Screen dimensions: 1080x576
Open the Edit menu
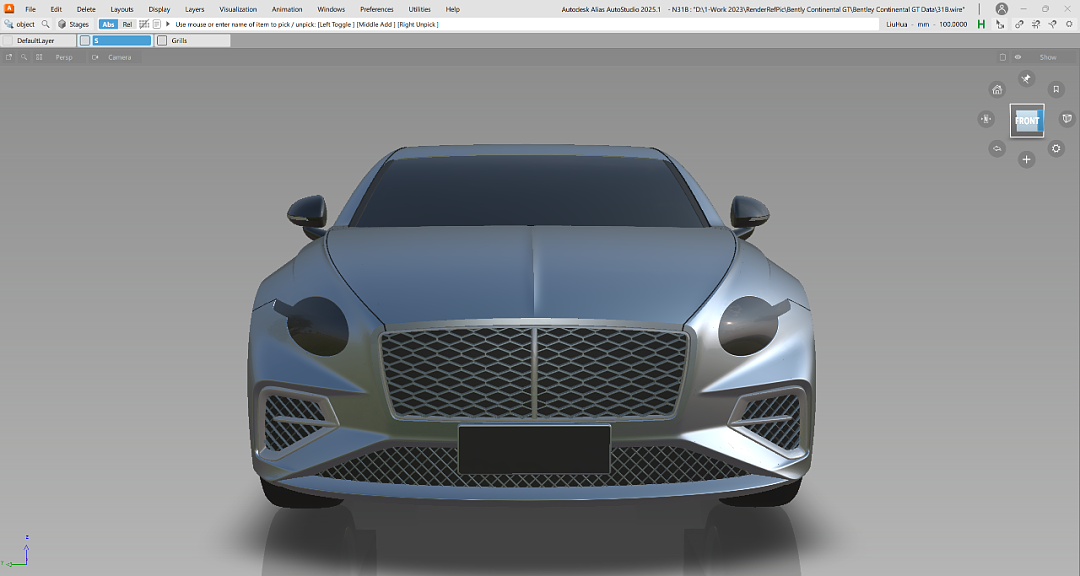[56, 10]
